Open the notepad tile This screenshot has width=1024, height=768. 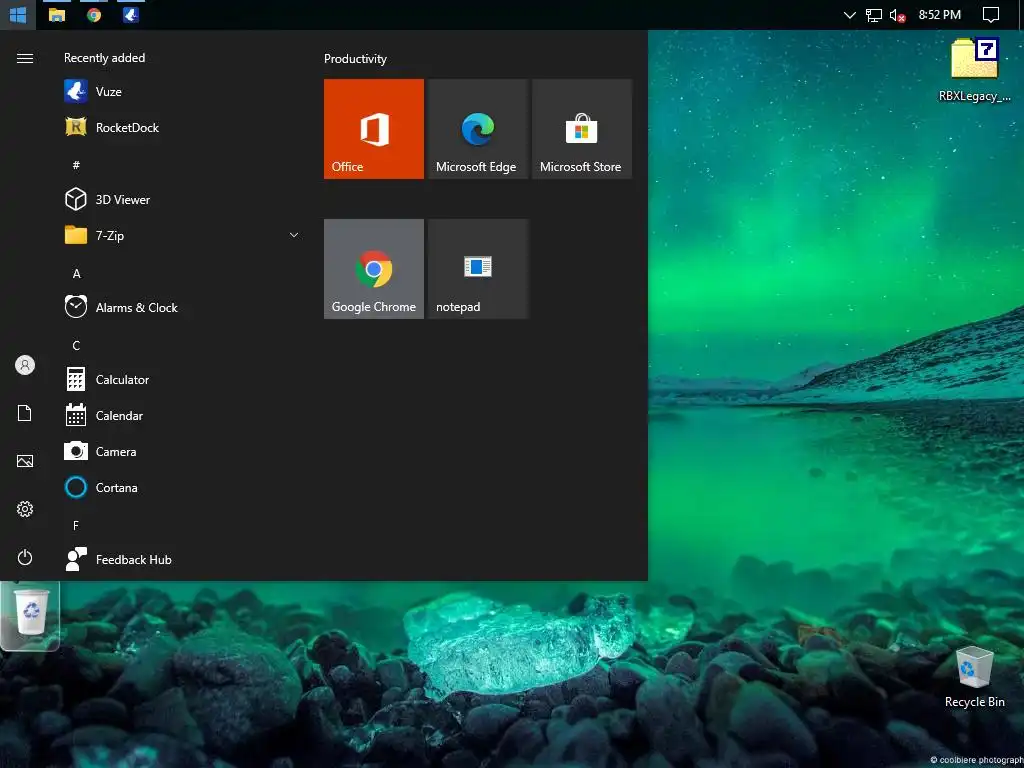pos(477,269)
